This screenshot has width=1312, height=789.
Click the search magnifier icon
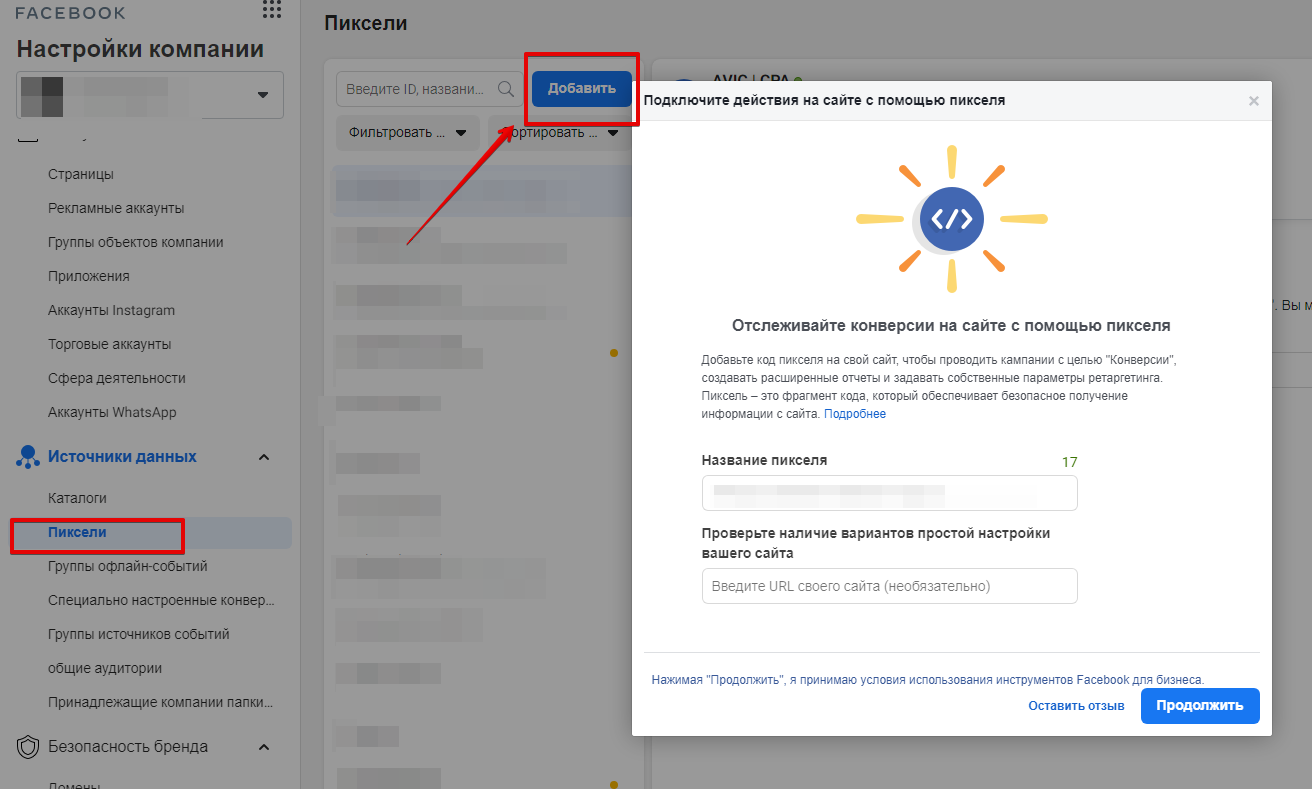click(x=506, y=89)
